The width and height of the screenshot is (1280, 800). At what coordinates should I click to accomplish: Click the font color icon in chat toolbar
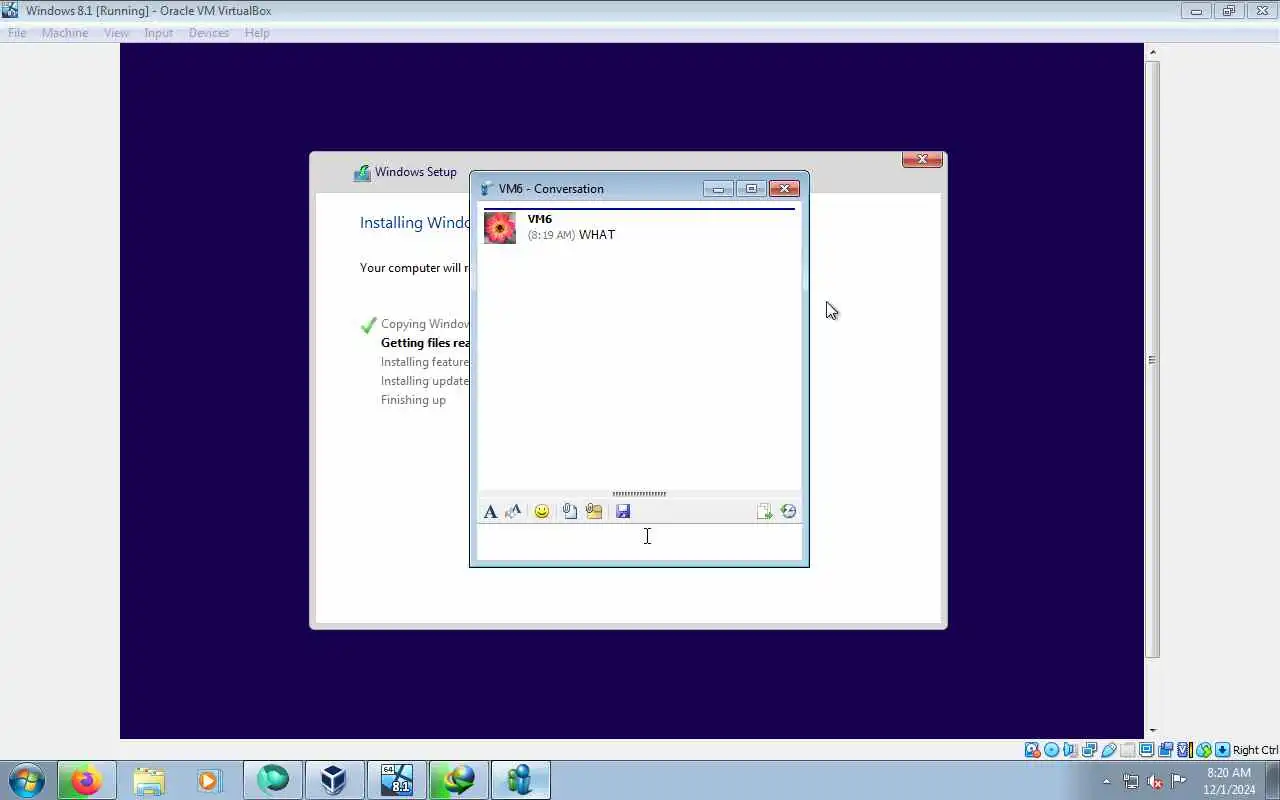pos(514,512)
